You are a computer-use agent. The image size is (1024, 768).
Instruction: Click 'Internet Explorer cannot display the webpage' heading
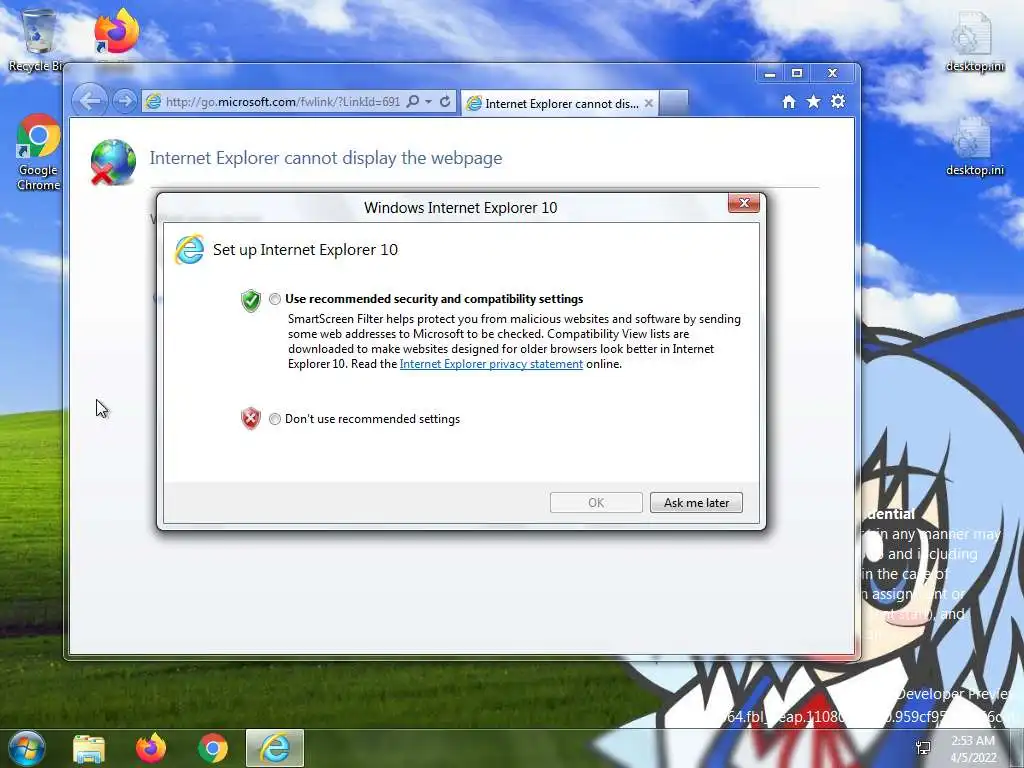[326, 158]
